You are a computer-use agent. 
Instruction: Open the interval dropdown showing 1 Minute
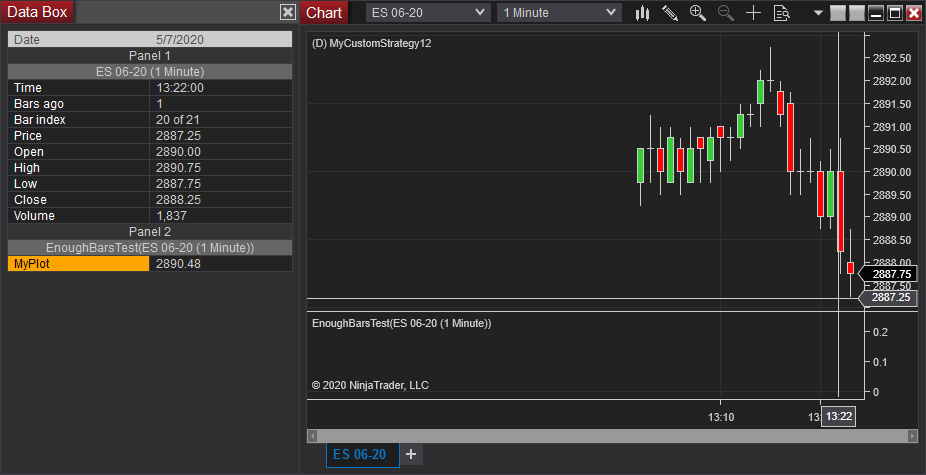(559, 12)
